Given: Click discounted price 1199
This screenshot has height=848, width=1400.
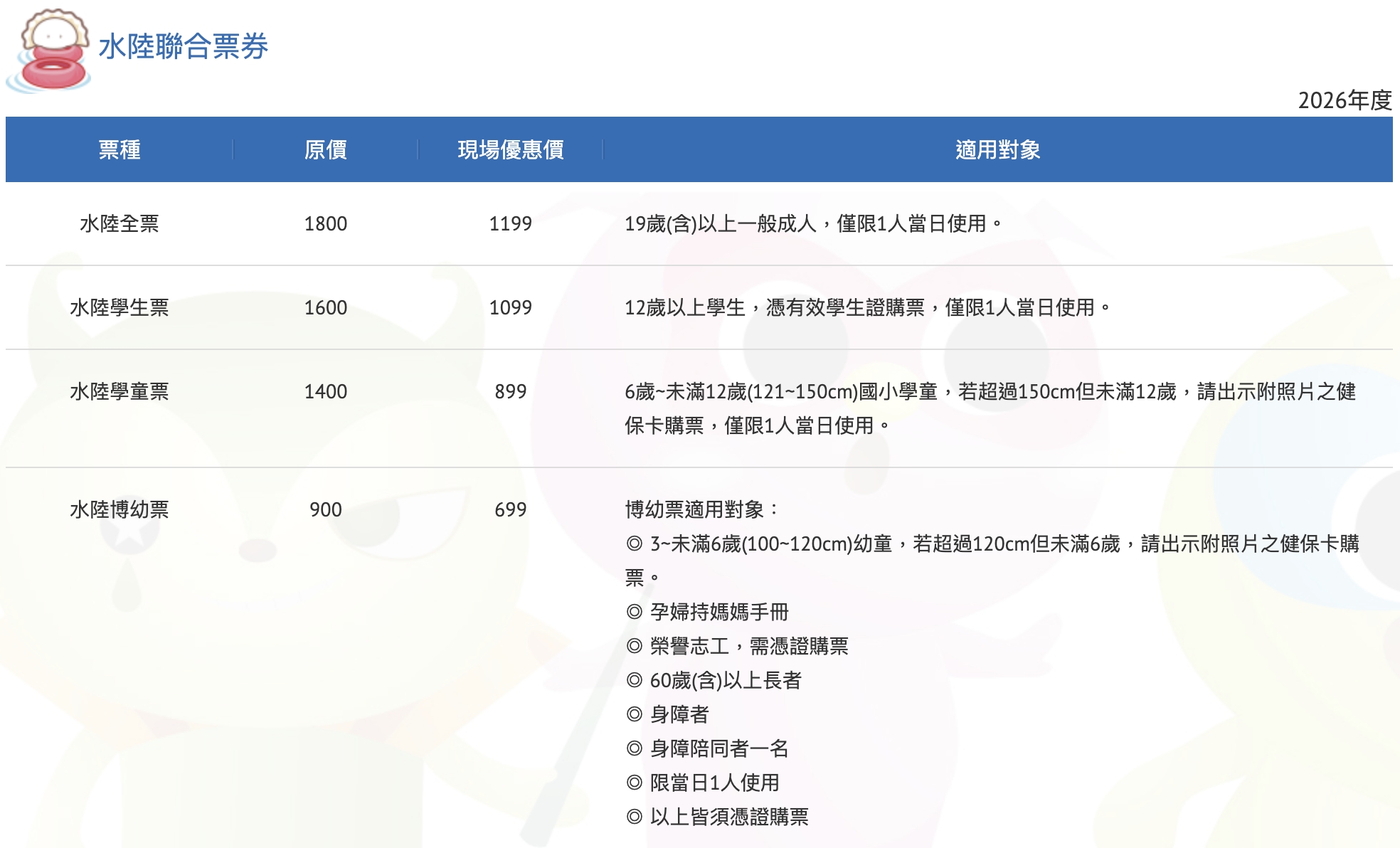Looking at the screenshot, I should tap(511, 224).
